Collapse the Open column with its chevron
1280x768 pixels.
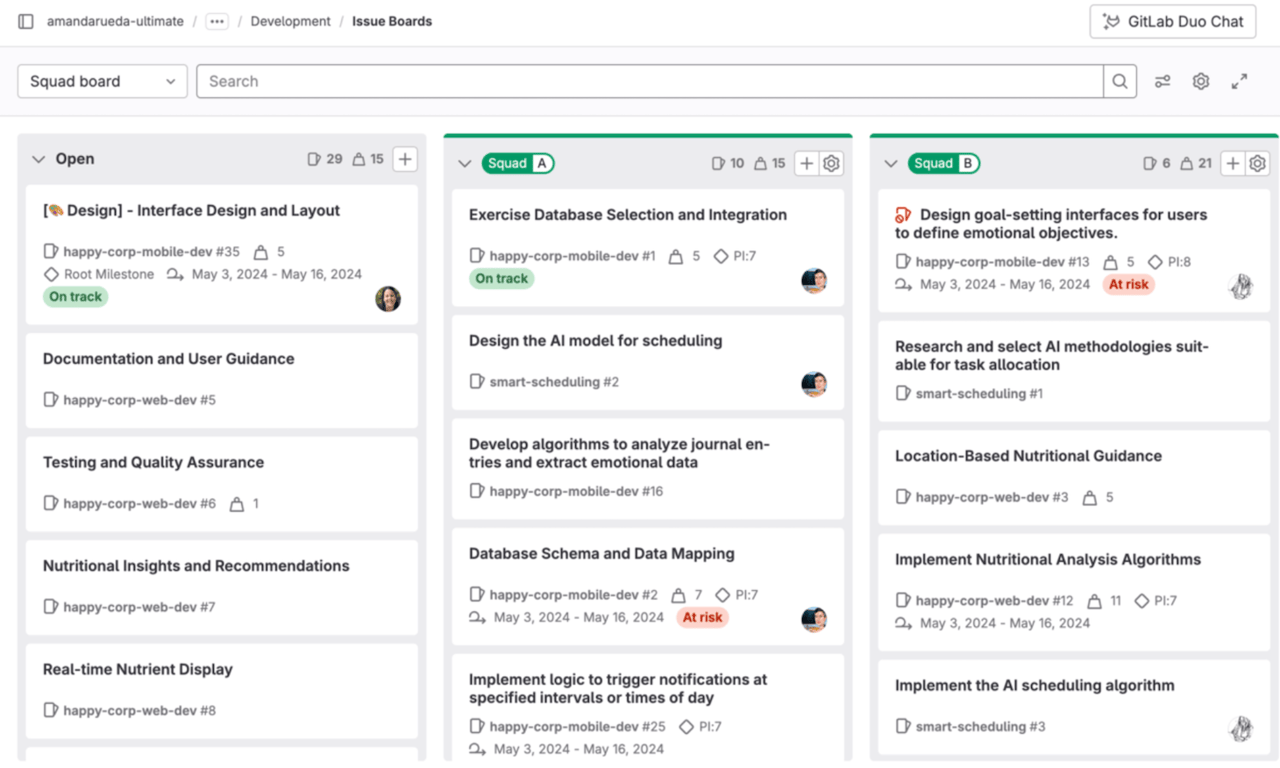click(x=38, y=158)
